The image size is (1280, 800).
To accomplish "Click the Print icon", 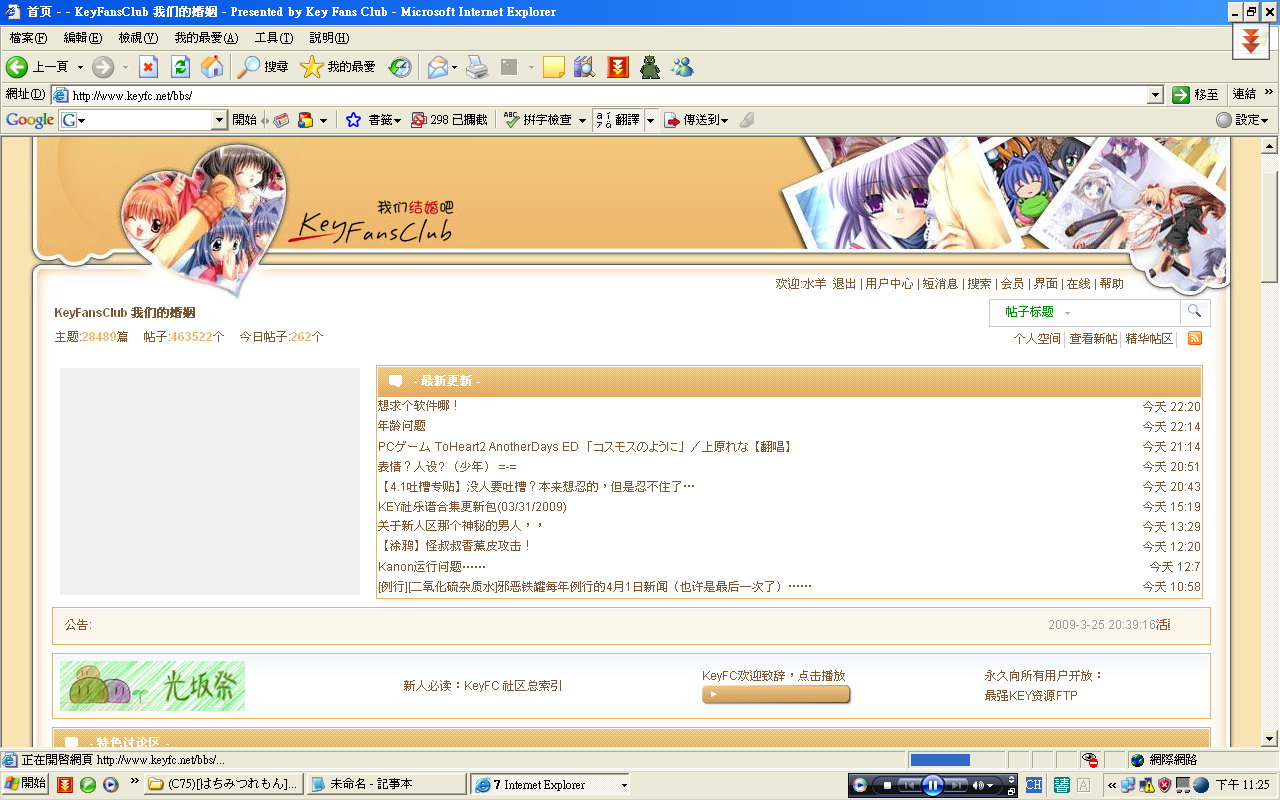I will [x=477, y=67].
